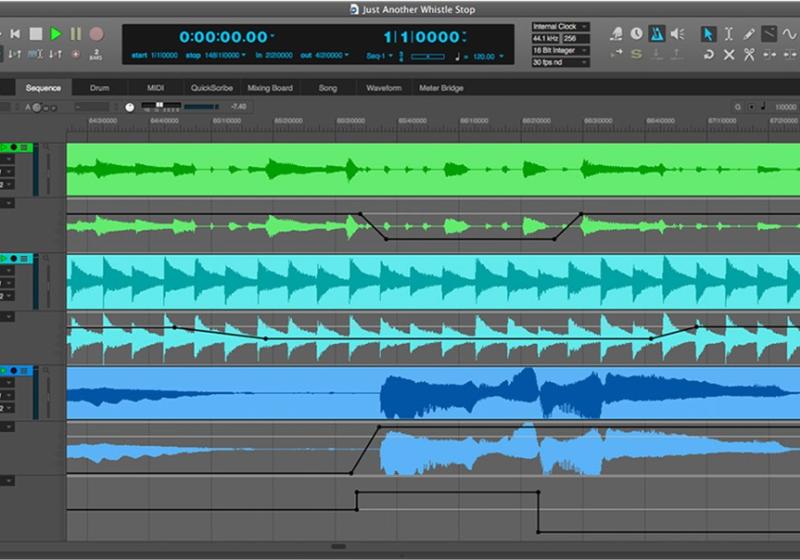Toggle the audible mode speaker icon

point(677,34)
